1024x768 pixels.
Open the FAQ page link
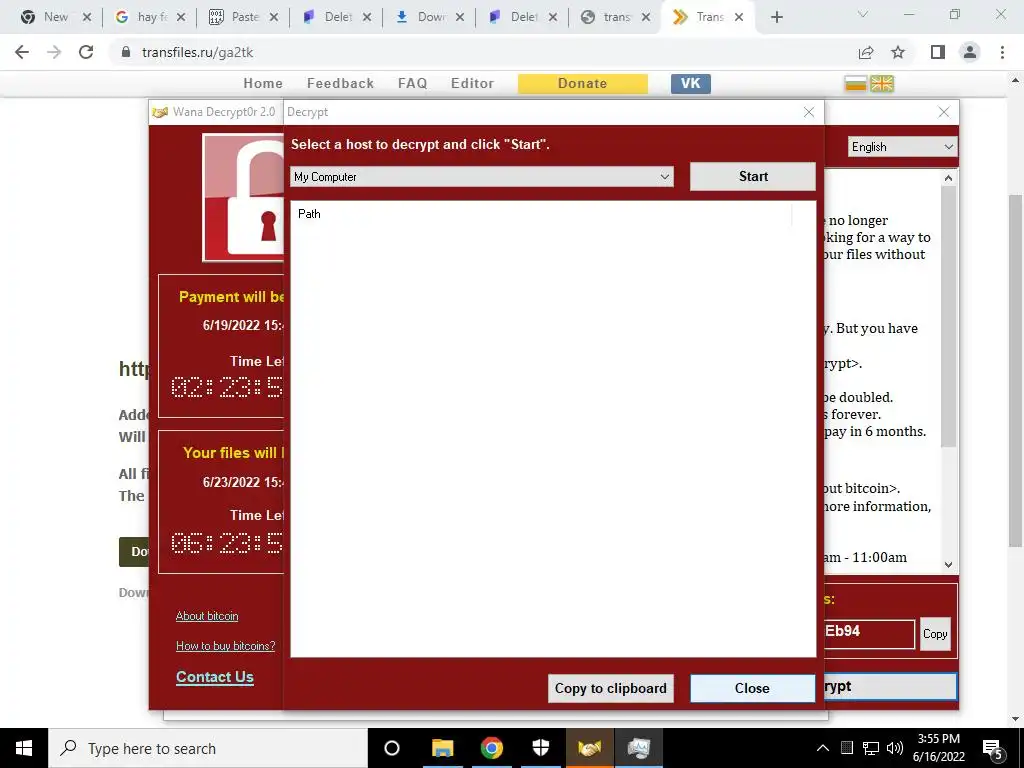coord(413,84)
